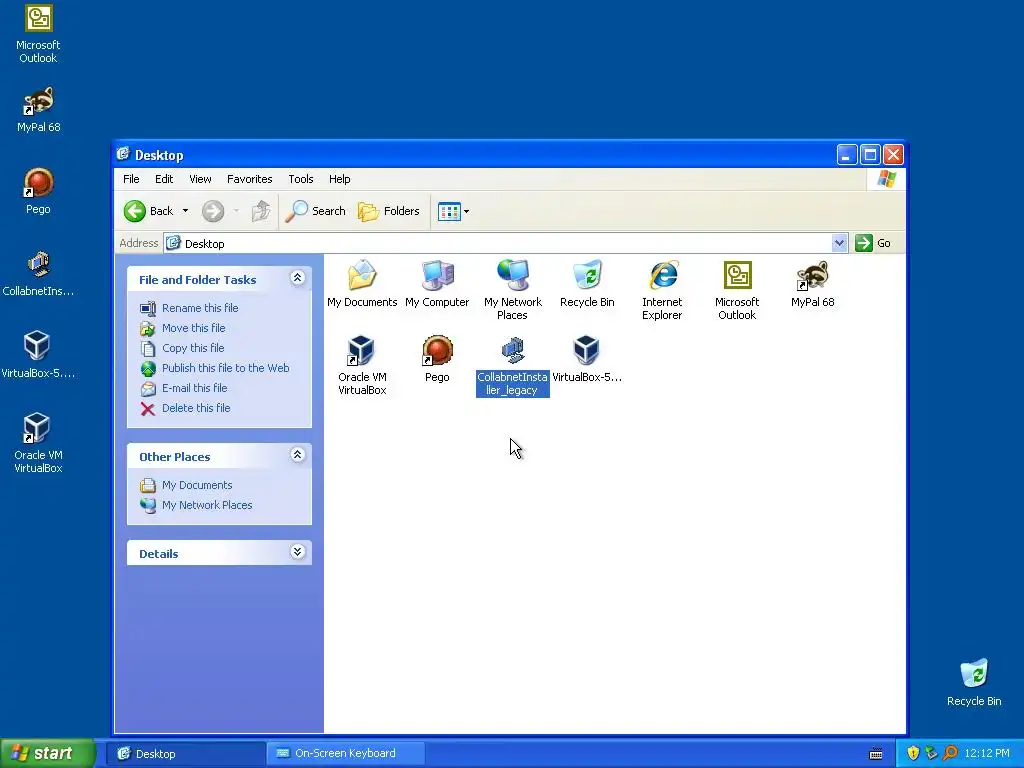The width and height of the screenshot is (1024, 768).
Task: Click the Start button
Action: click(x=47, y=754)
